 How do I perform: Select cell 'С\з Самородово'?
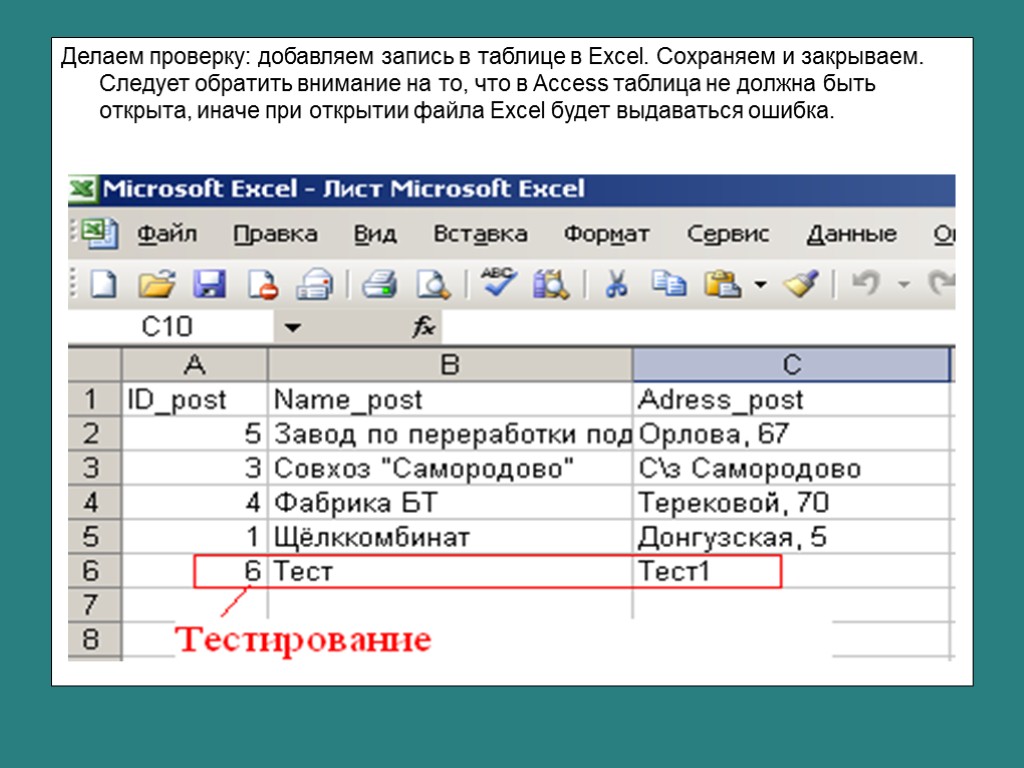(x=792, y=468)
